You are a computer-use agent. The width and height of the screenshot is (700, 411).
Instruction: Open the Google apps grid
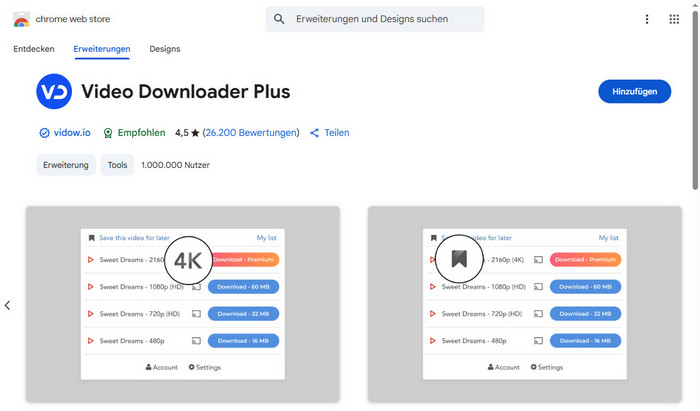674,19
